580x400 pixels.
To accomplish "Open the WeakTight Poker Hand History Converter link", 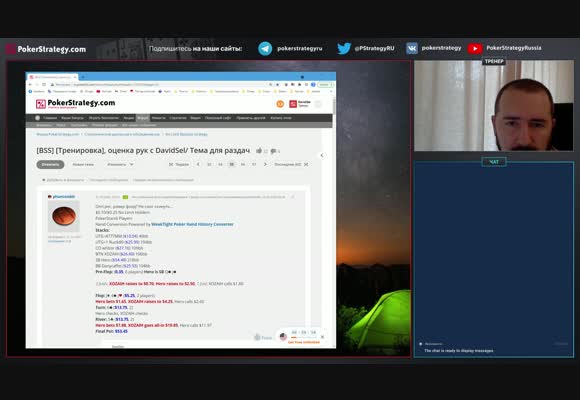I will click(x=192, y=224).
